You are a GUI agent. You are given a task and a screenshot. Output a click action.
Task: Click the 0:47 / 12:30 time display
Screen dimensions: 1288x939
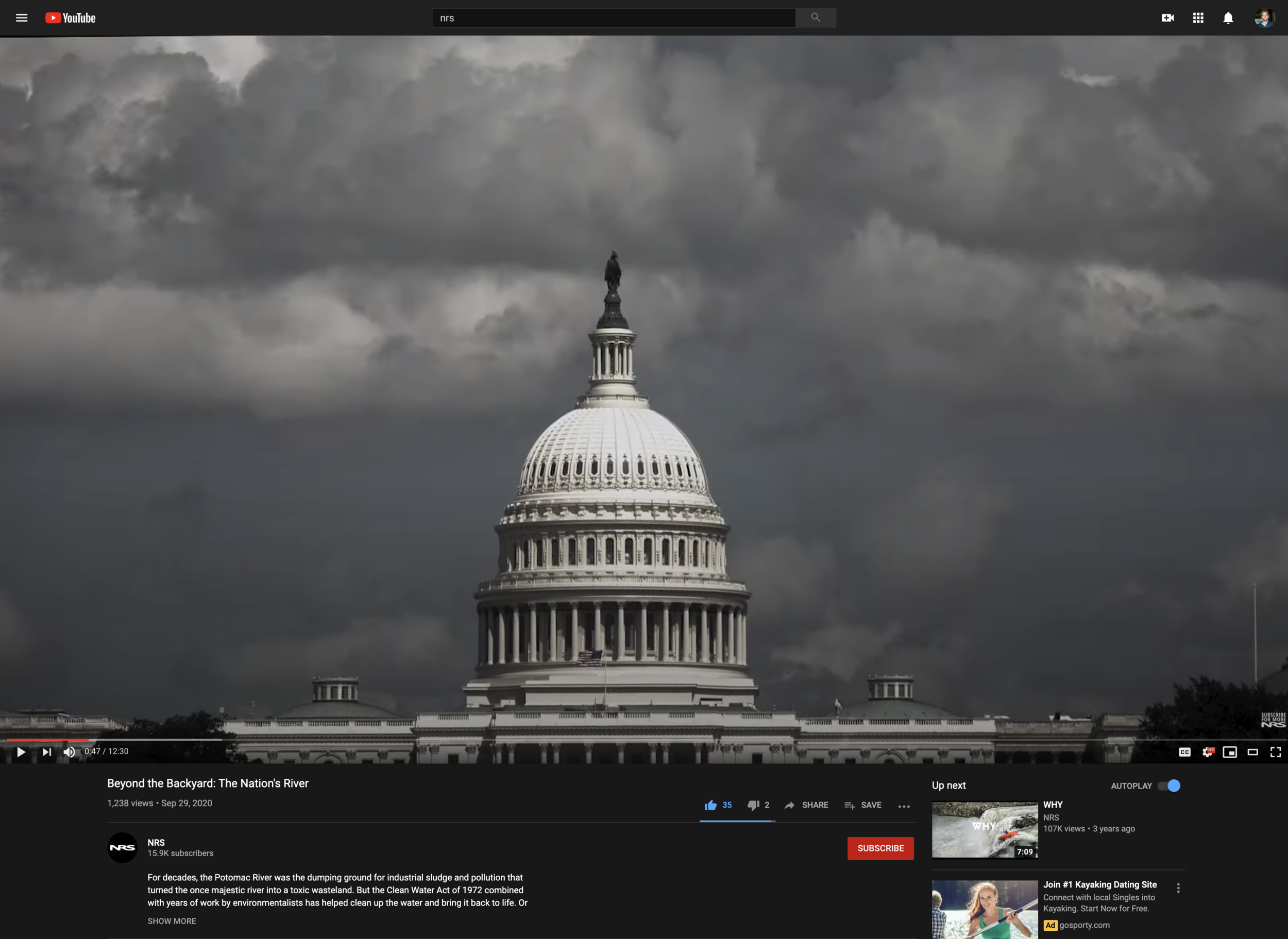point(106,752)
